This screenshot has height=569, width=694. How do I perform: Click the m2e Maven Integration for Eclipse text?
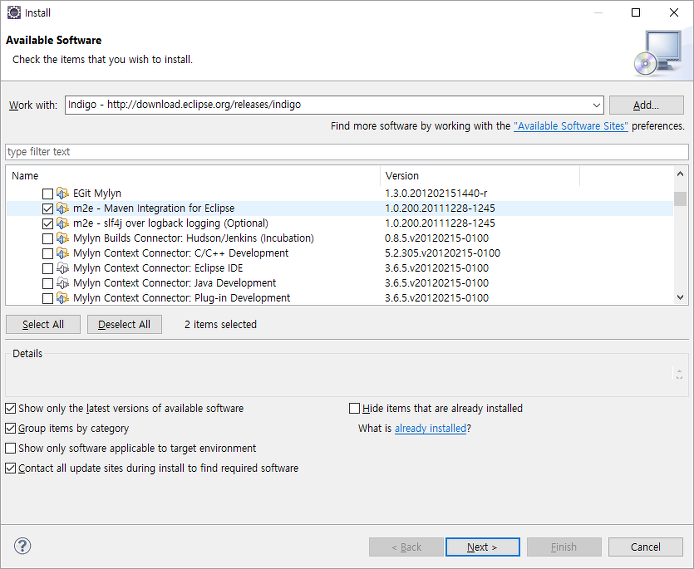pyautogui.click(x=154, y=208)
